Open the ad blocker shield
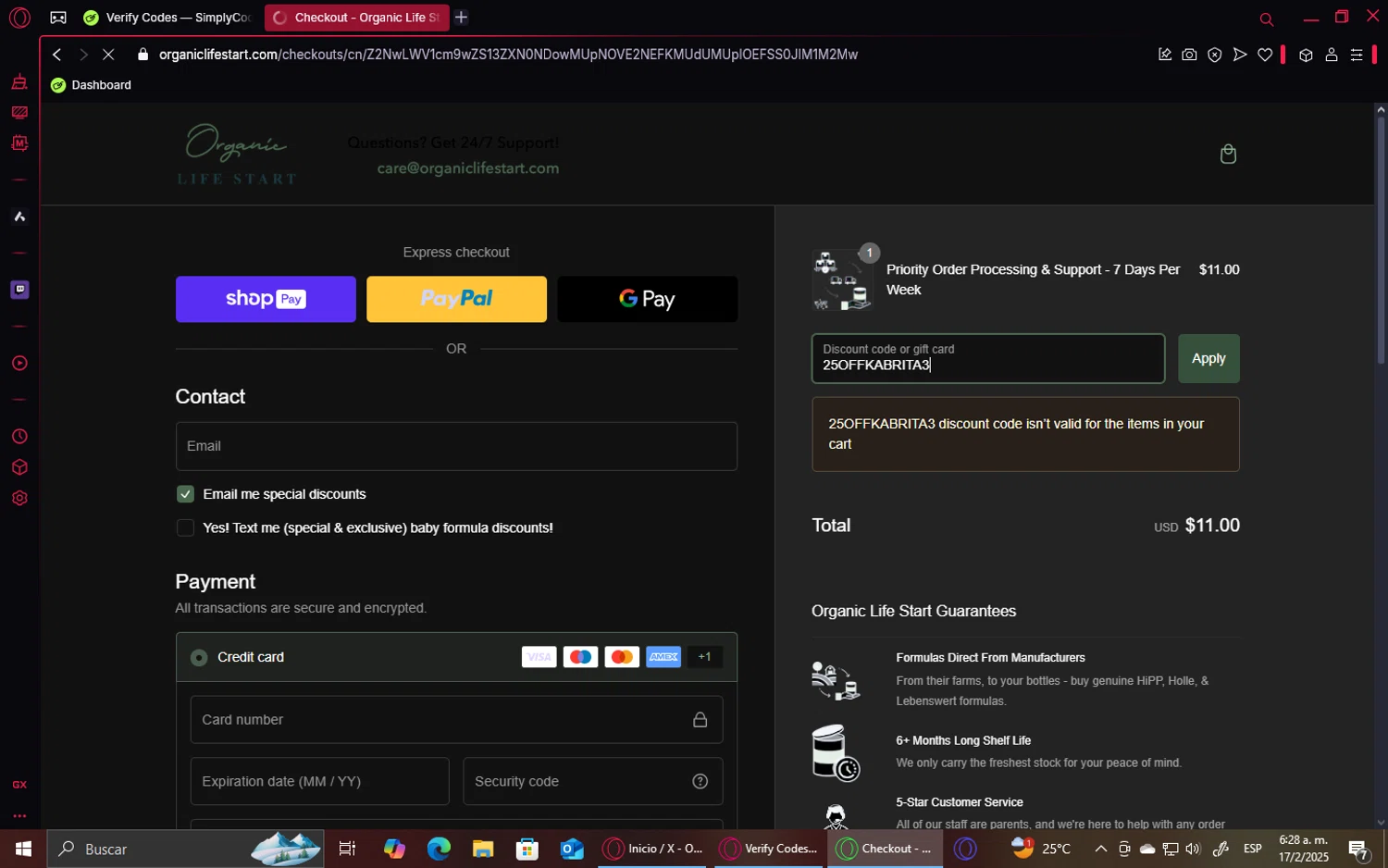Screen dimensions: 1388x868 point(1215,55)
